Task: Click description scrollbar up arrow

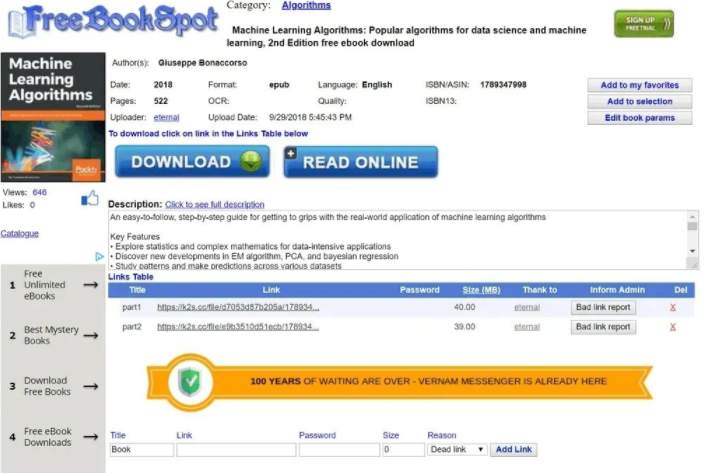Action: (692, 216)
